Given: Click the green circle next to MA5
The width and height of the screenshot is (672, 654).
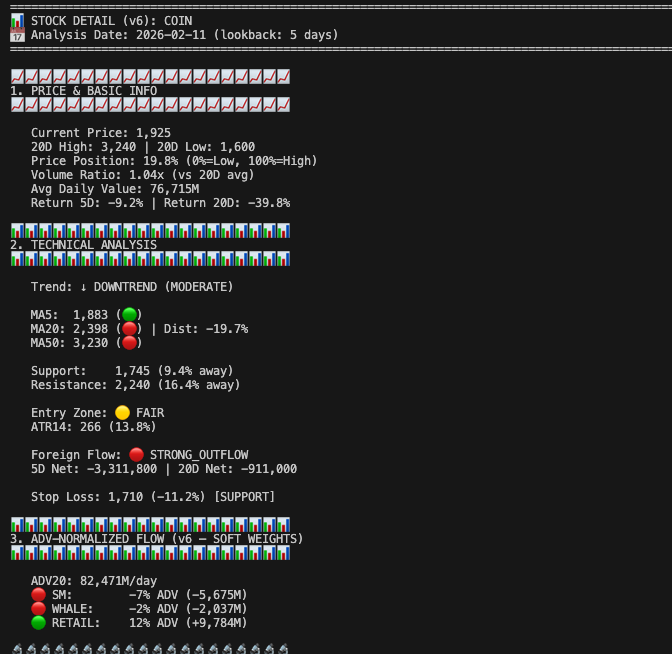Looking at the screenshot, I should pos(128,314).
